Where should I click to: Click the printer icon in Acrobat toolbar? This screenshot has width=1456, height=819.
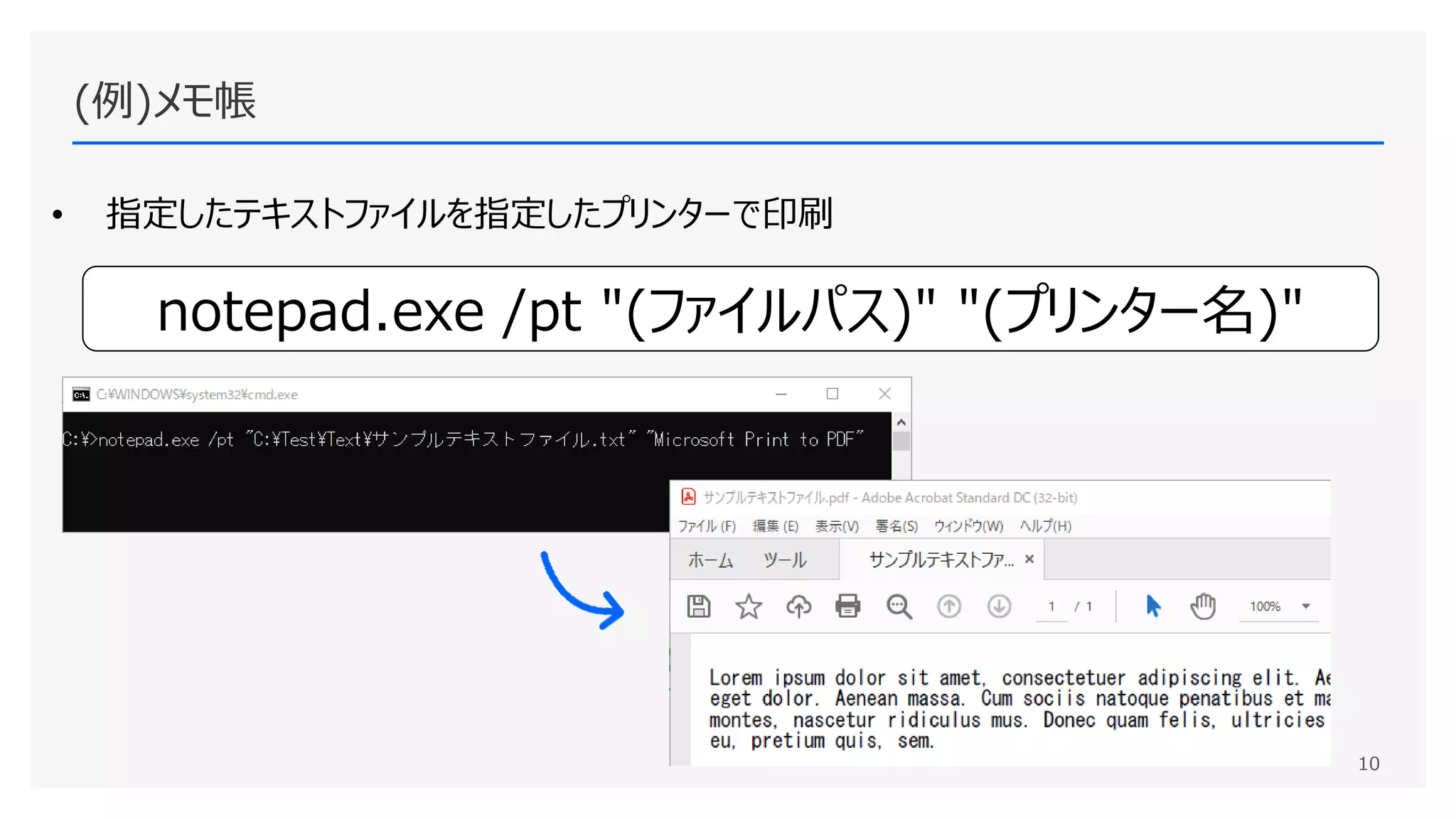[x=847, y=606]
